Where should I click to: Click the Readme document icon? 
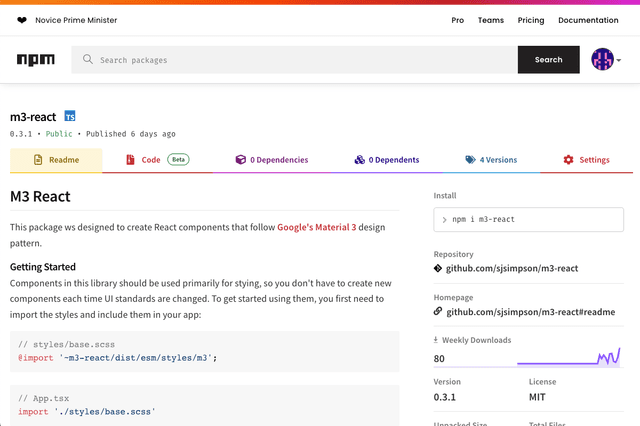[38, 160]
